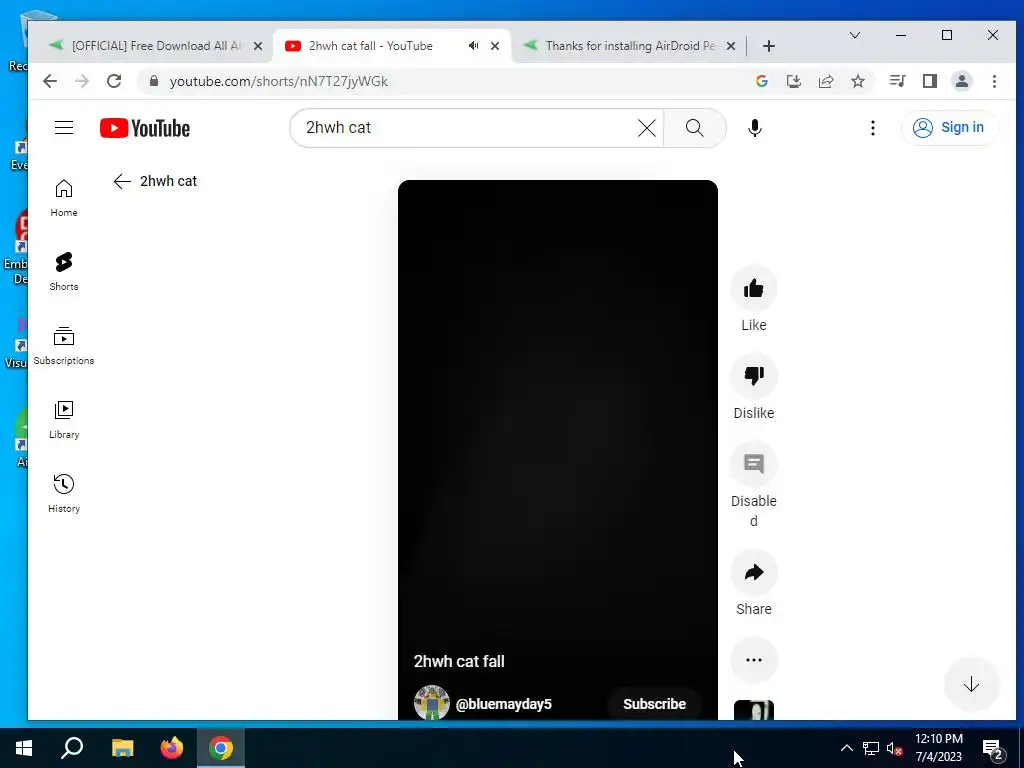Close the AirDroid Free Download tab

[258, 46]
